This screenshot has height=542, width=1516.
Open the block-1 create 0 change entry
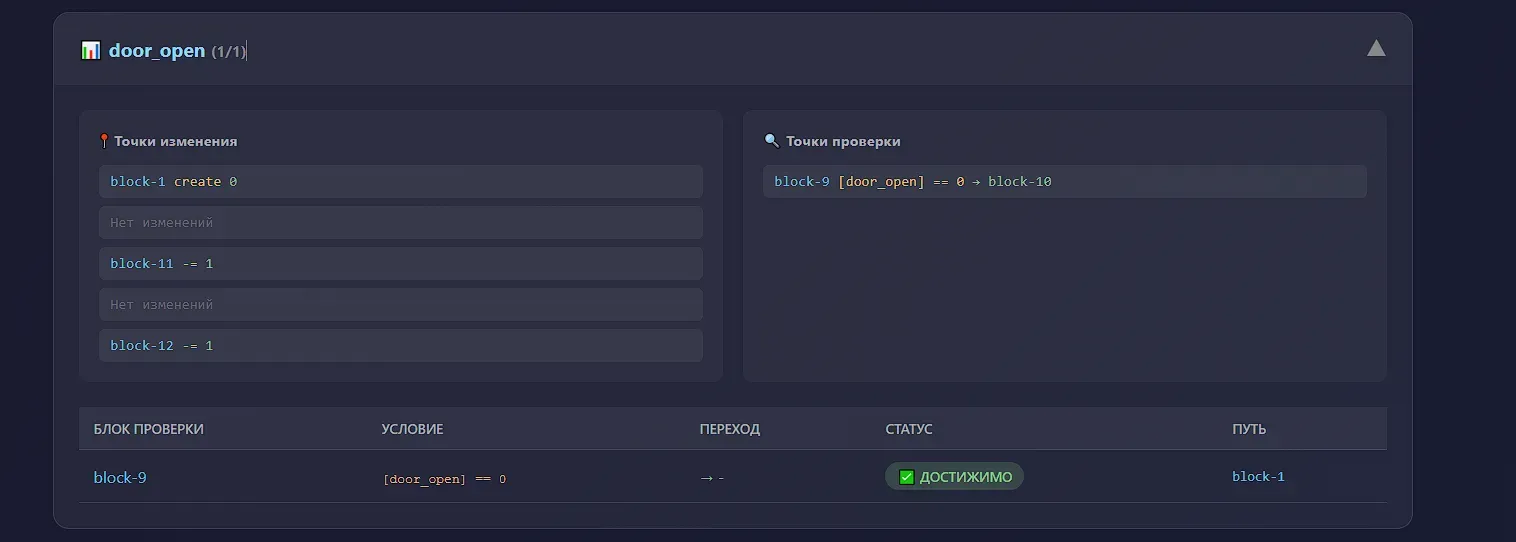click(x=400, y=182)
